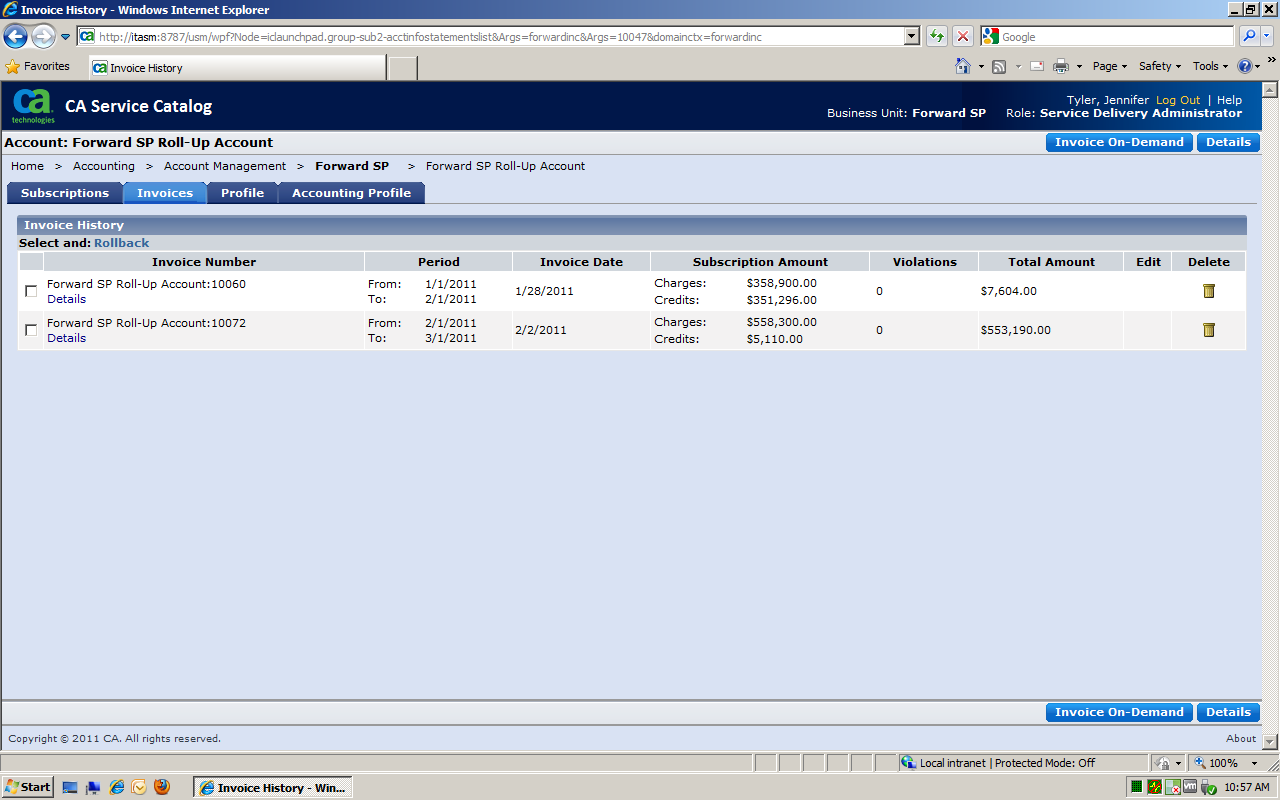Expand the Home button dropdown arrow

(981, 67)
